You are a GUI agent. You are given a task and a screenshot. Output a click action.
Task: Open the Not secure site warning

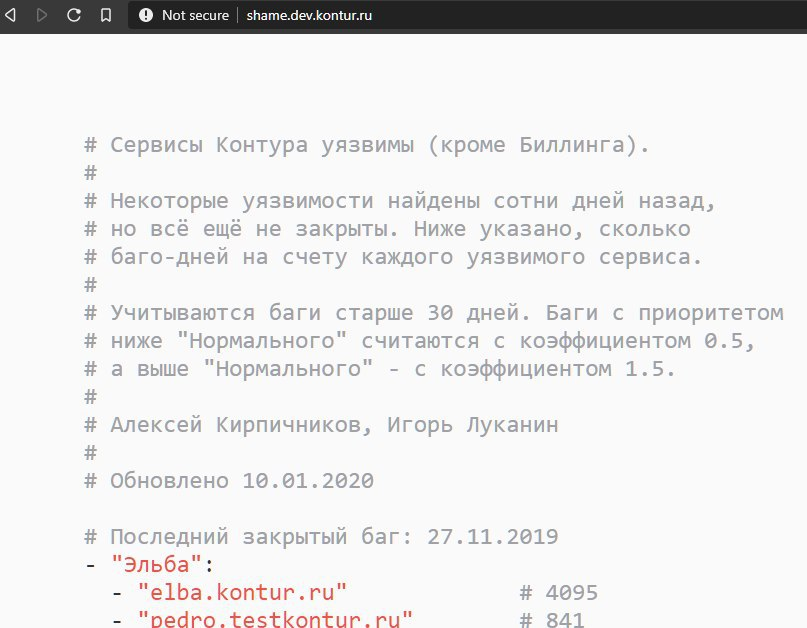(x=184, y=15)
